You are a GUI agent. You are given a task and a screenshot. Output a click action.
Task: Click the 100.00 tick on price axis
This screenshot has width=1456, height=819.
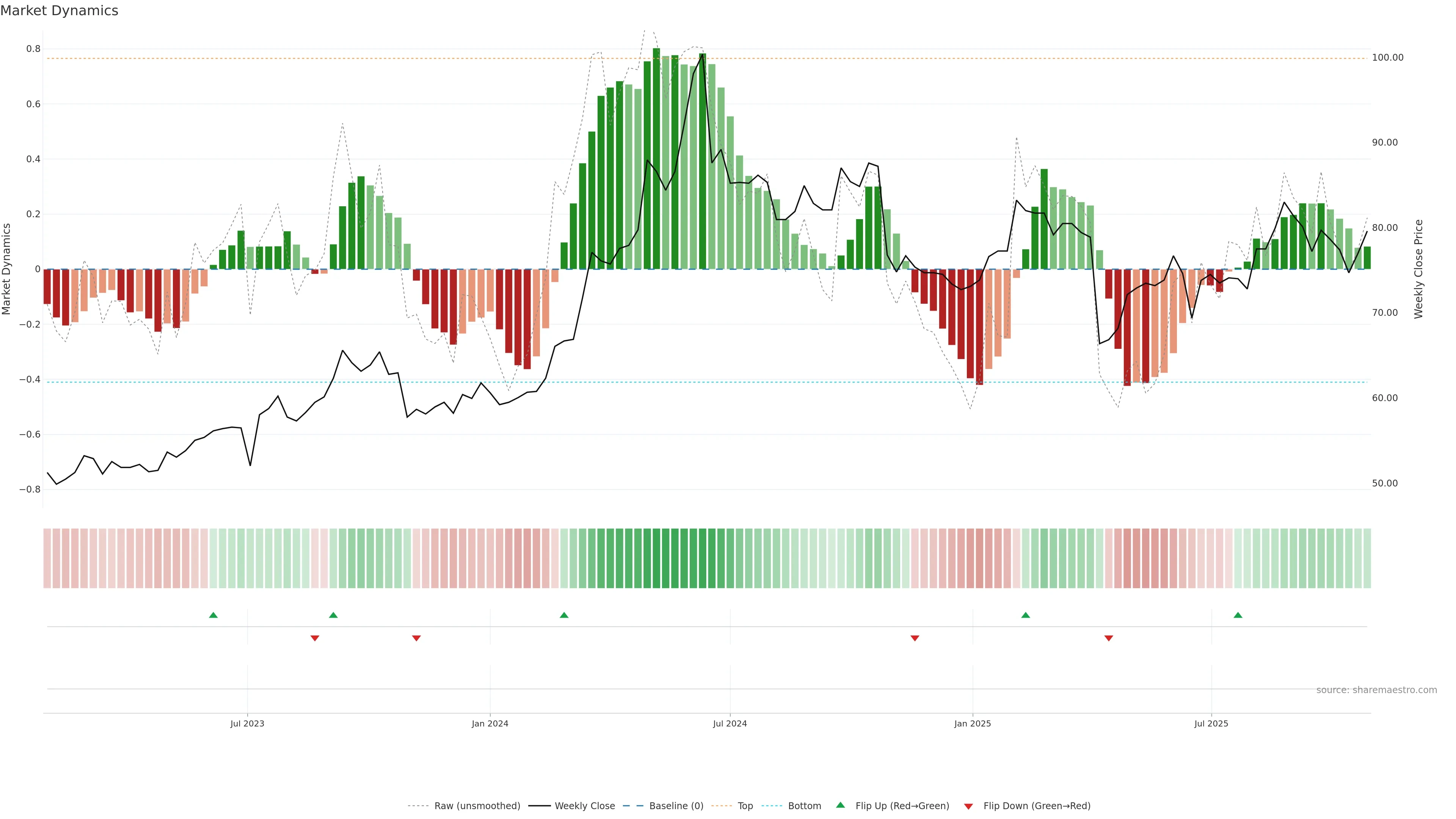1388,58
